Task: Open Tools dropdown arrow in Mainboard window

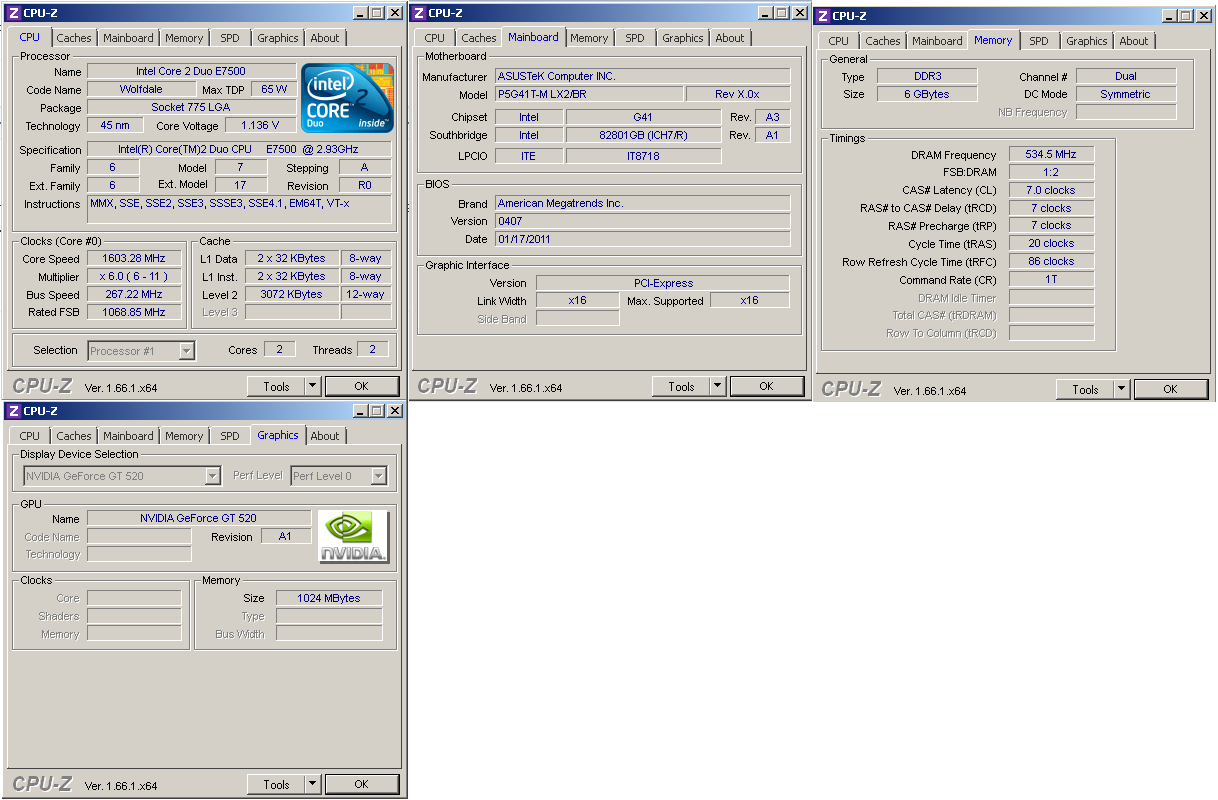Action: click(x=717, y=386)
